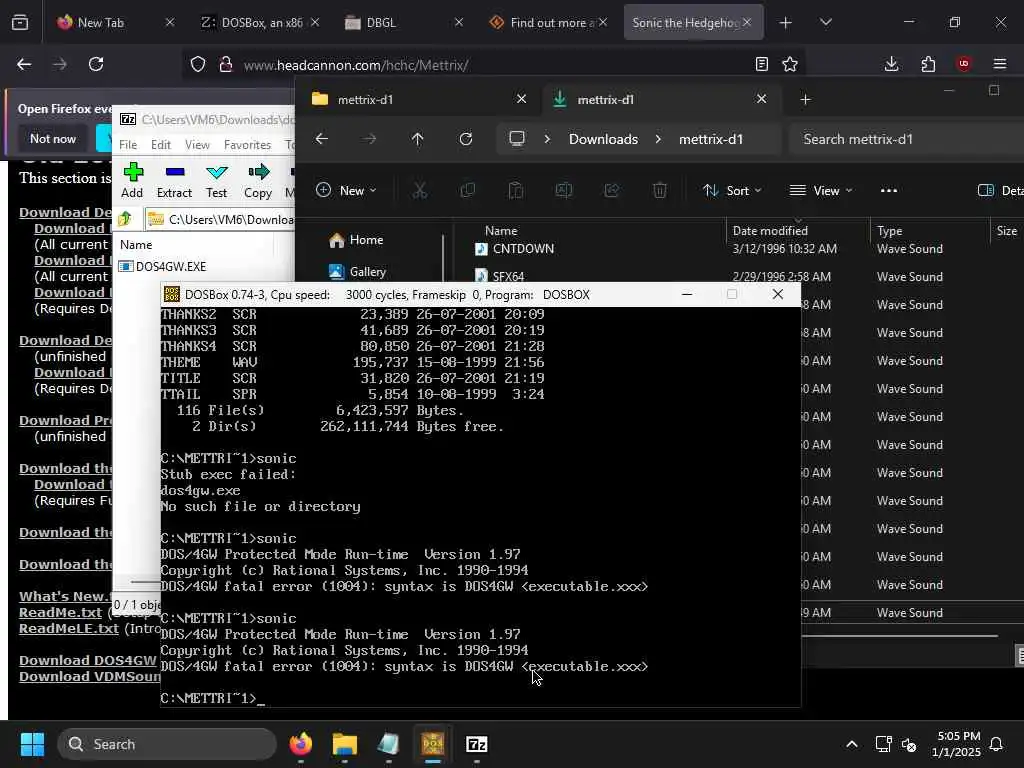Open the 7-Zip File menu
This screenshot has height=768, width=1024.
pyautogui.click(x=128, y=144)
